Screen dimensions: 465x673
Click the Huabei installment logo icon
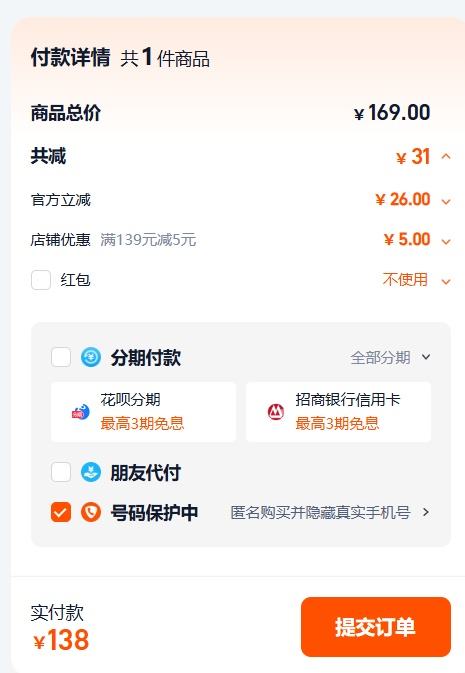[x=80, y=412]
